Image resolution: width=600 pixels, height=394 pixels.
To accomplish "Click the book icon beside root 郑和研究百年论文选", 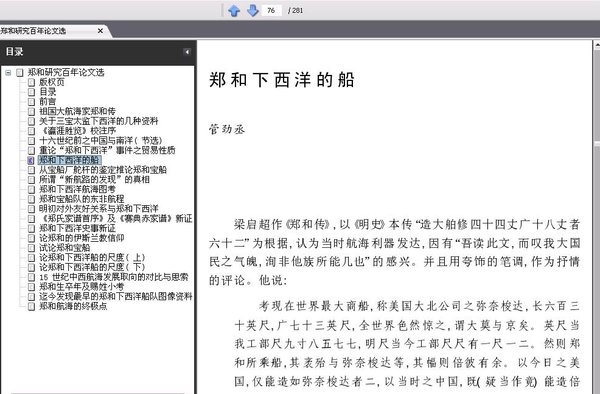I will (20, 73).
